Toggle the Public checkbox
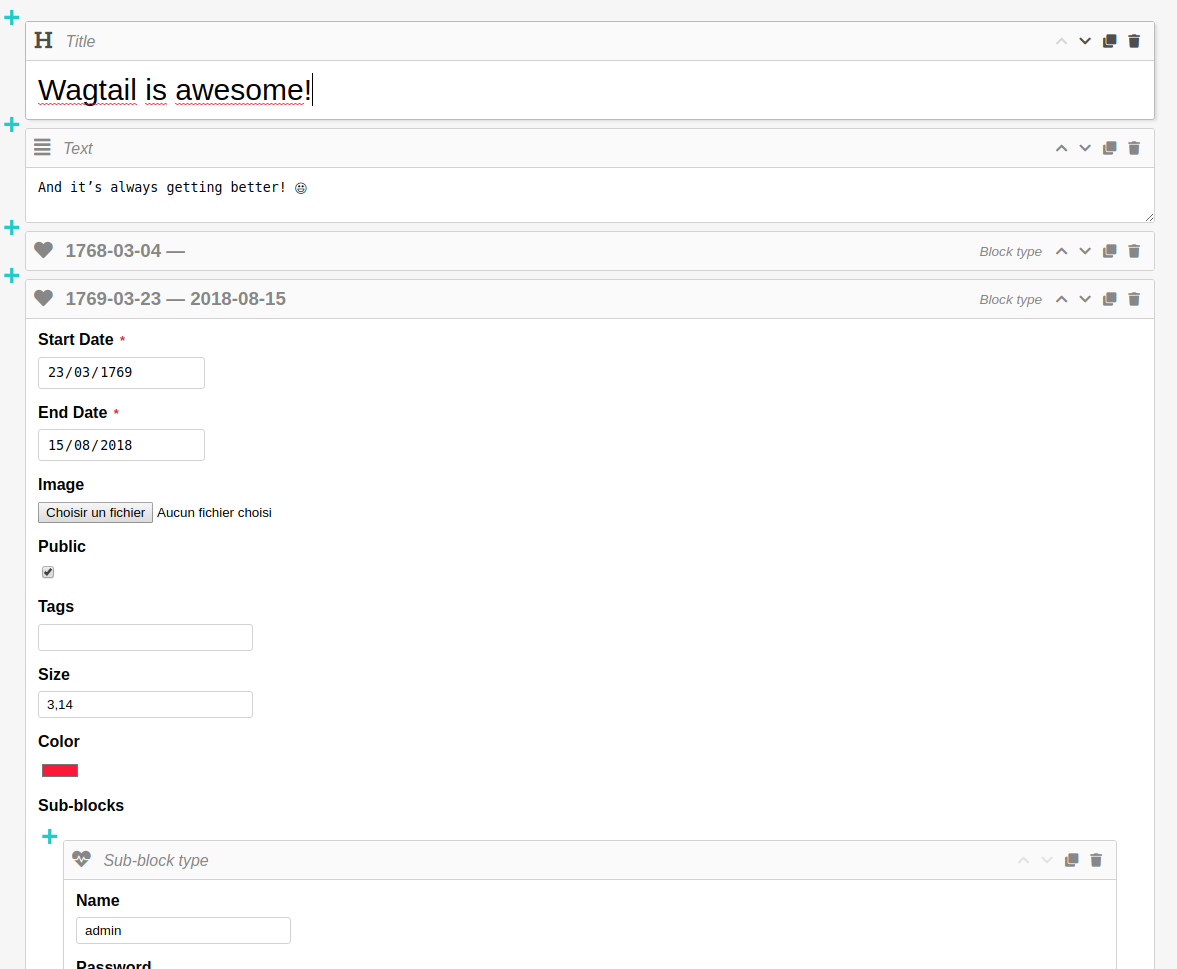This screenshot has height=969, width=1177. tap(48, 572)
